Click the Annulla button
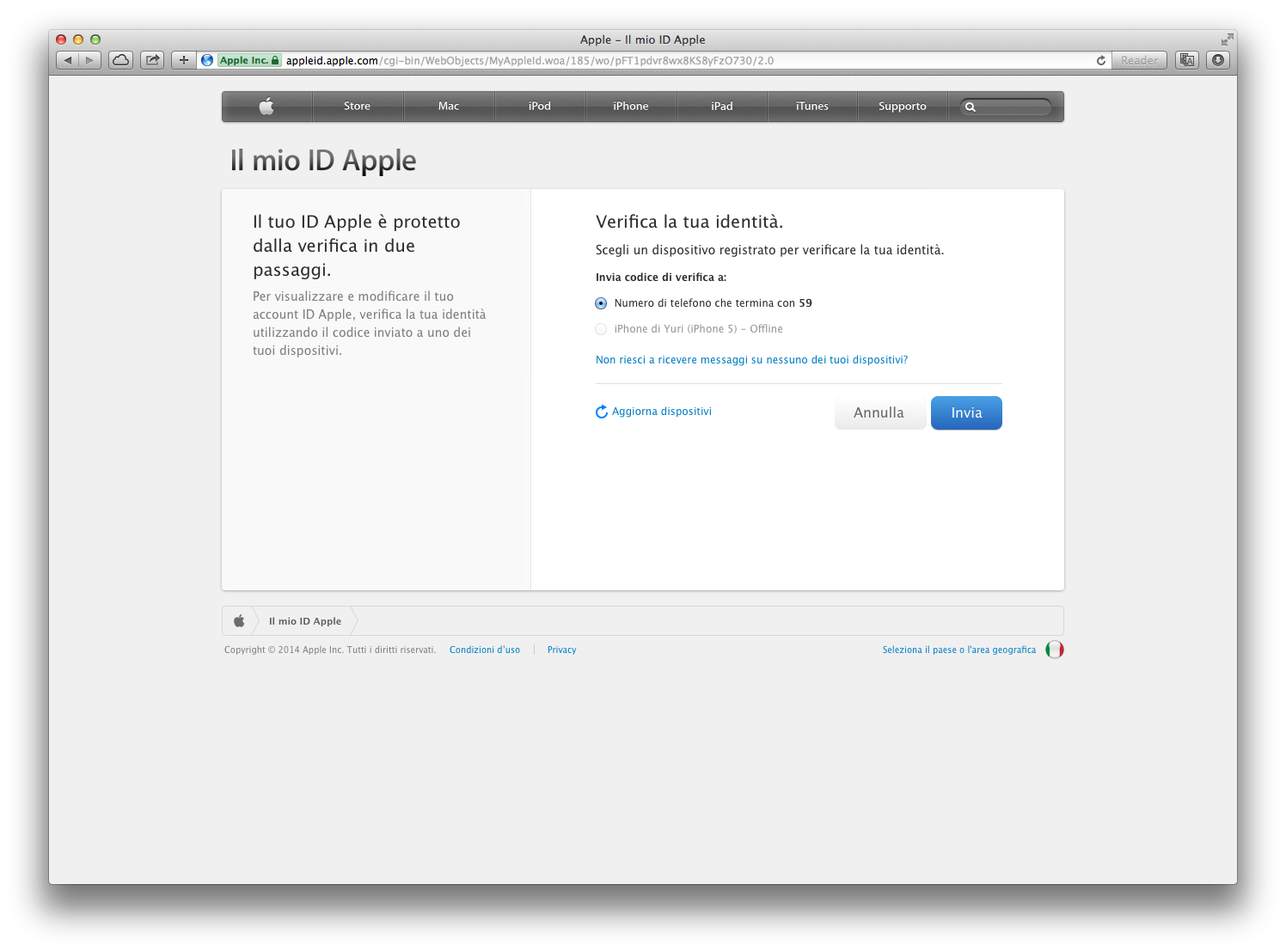The image size is (1286, 952). point(879,412)
